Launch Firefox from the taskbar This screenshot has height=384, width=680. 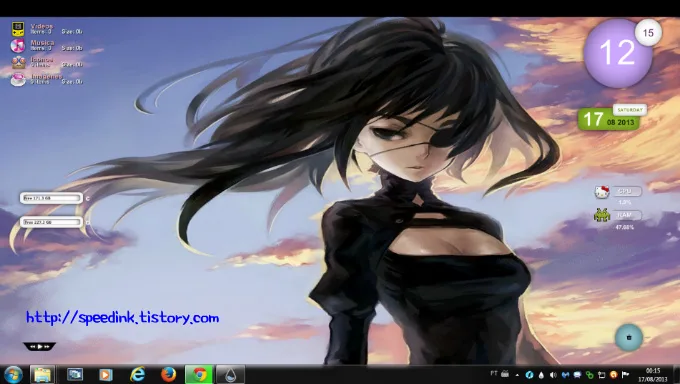[168, 374]
